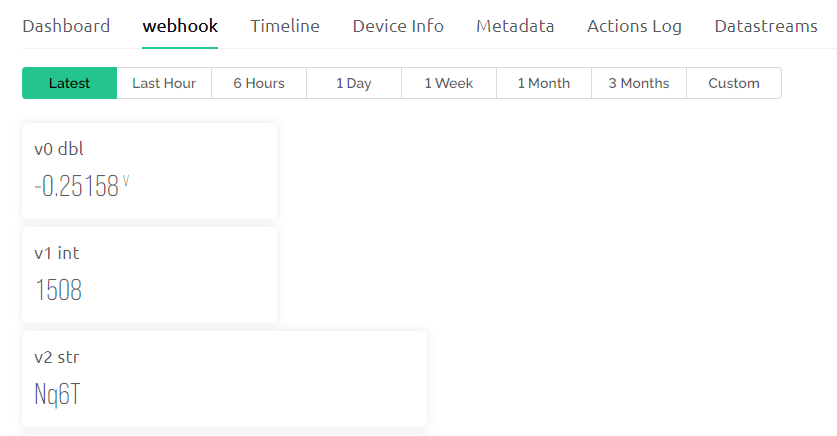Open the Dashboard tab
Image resolution: width=837 pixels, height=436 pixels.
(66, 26)
